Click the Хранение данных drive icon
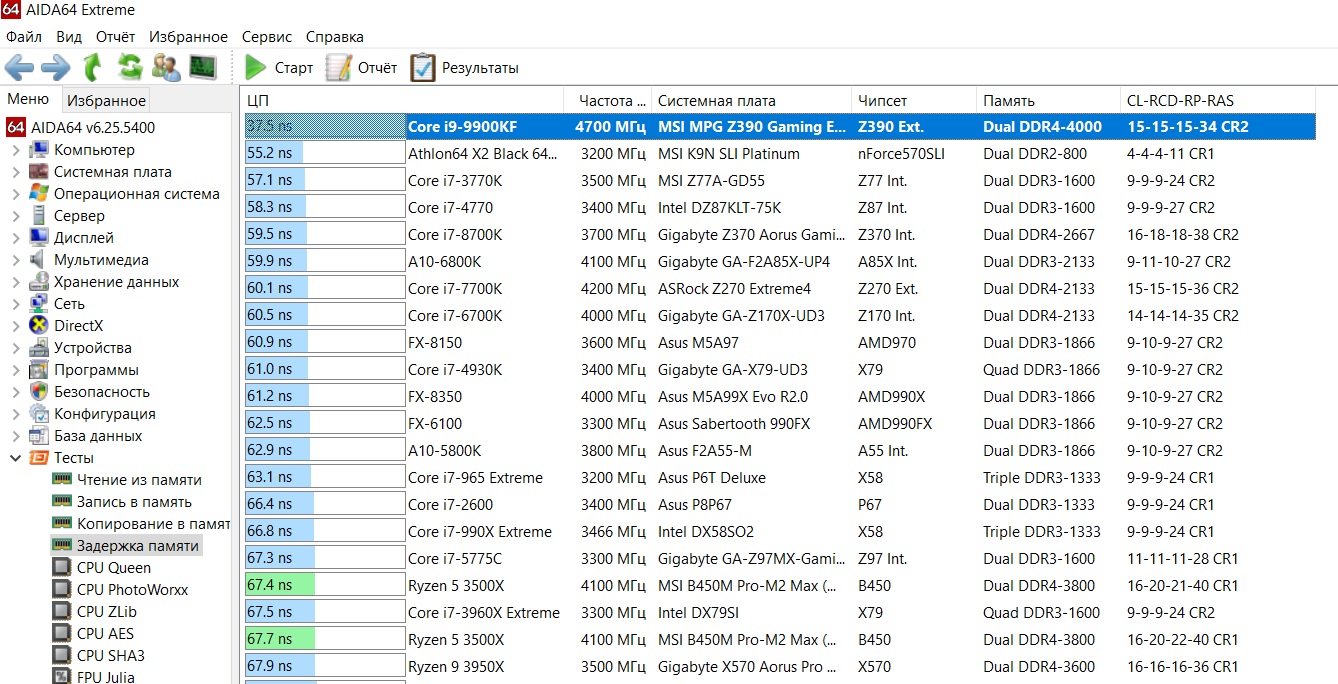This screenshot has width=1338, height=684. [39, 282]
